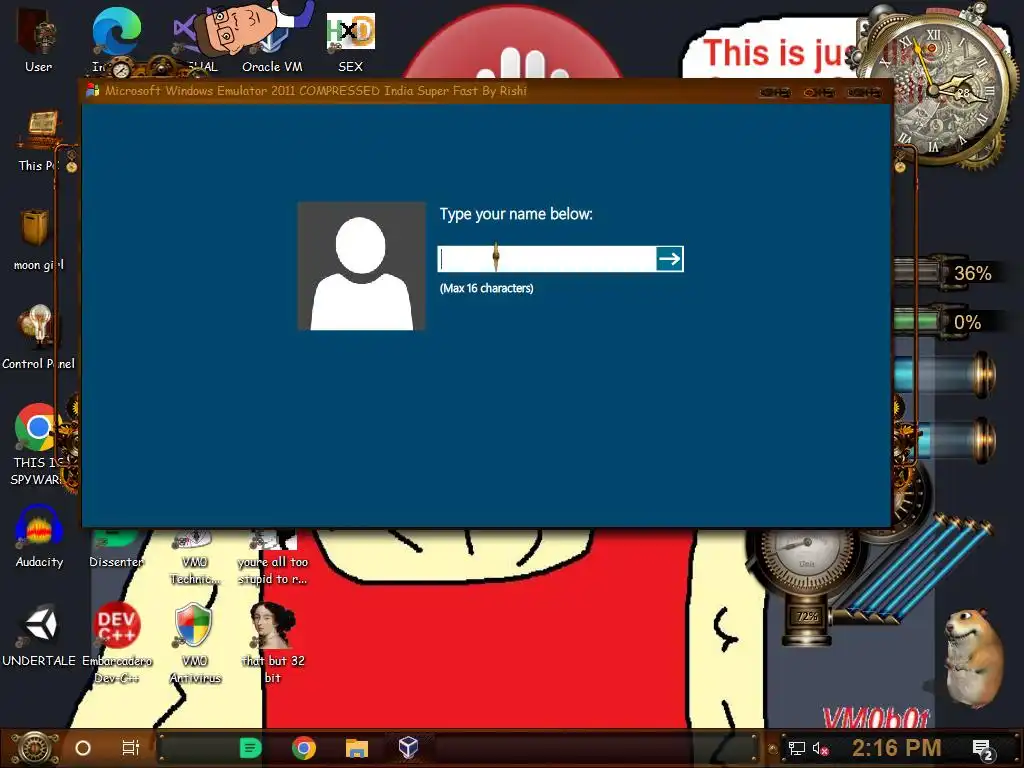Open the This PC desktop icon
This screenshot has height=768, width=1024.
click(38, 141)
